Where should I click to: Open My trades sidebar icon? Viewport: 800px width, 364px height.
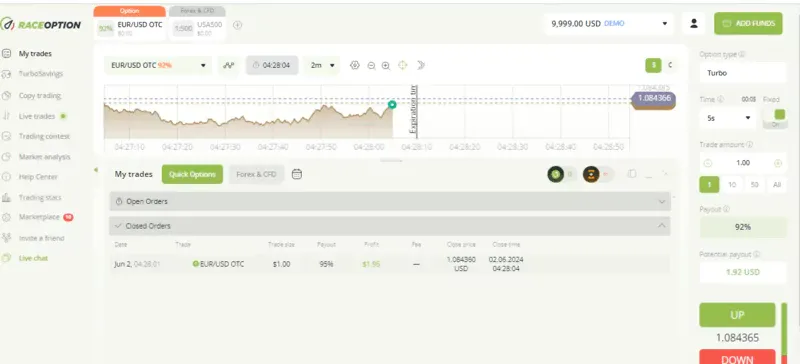pyautogui.click(x=6, y=53)
